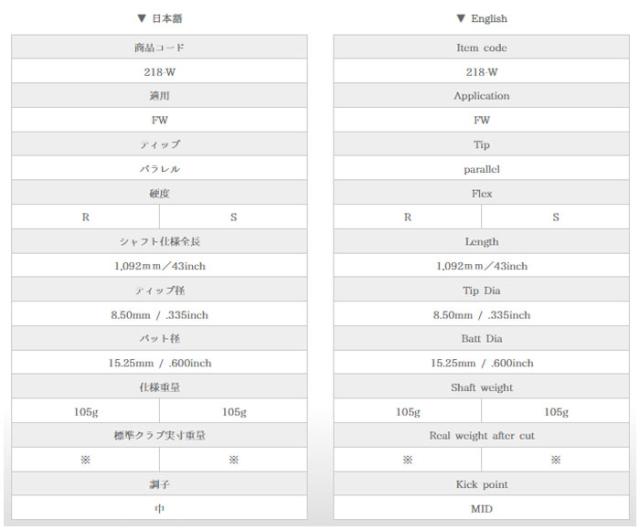Collapse the English section heading

tap(481, 19)
